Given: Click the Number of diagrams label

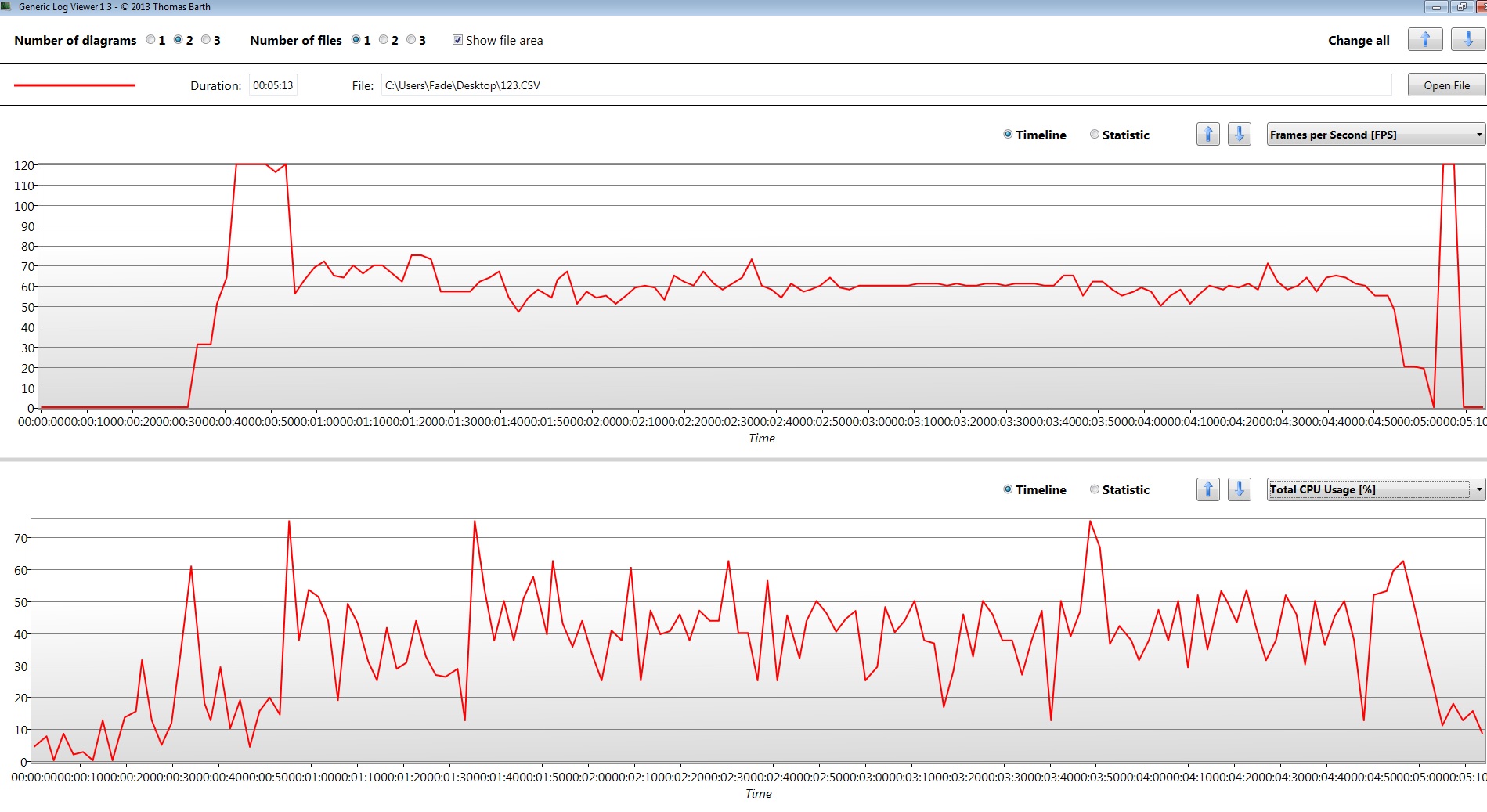Looking at the screenshot, I should pos(75,41).
